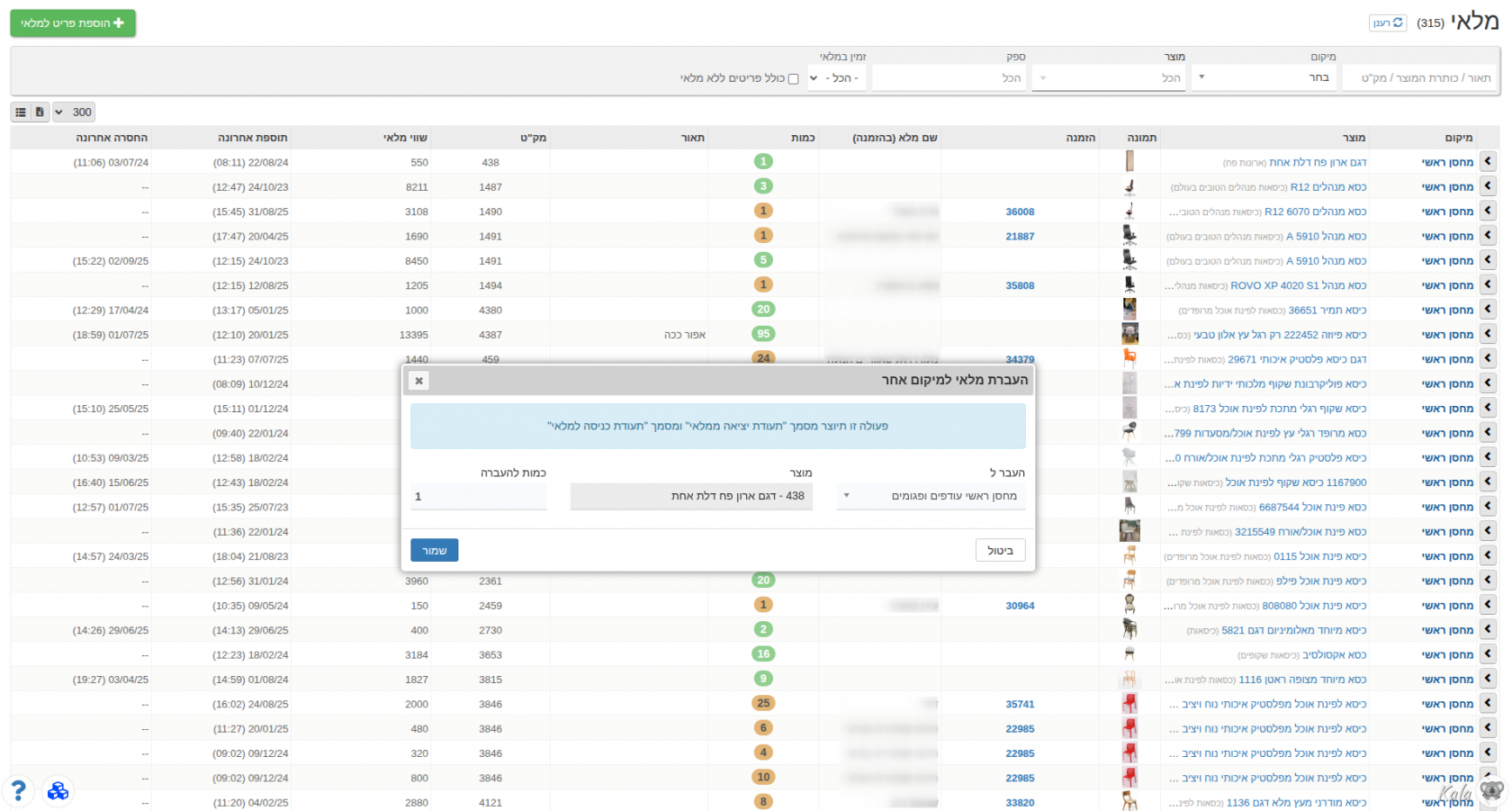Open the 300 rows-per-page dropdown
The width and height of the screenshot is (1512, 811).
pos(73,113)
